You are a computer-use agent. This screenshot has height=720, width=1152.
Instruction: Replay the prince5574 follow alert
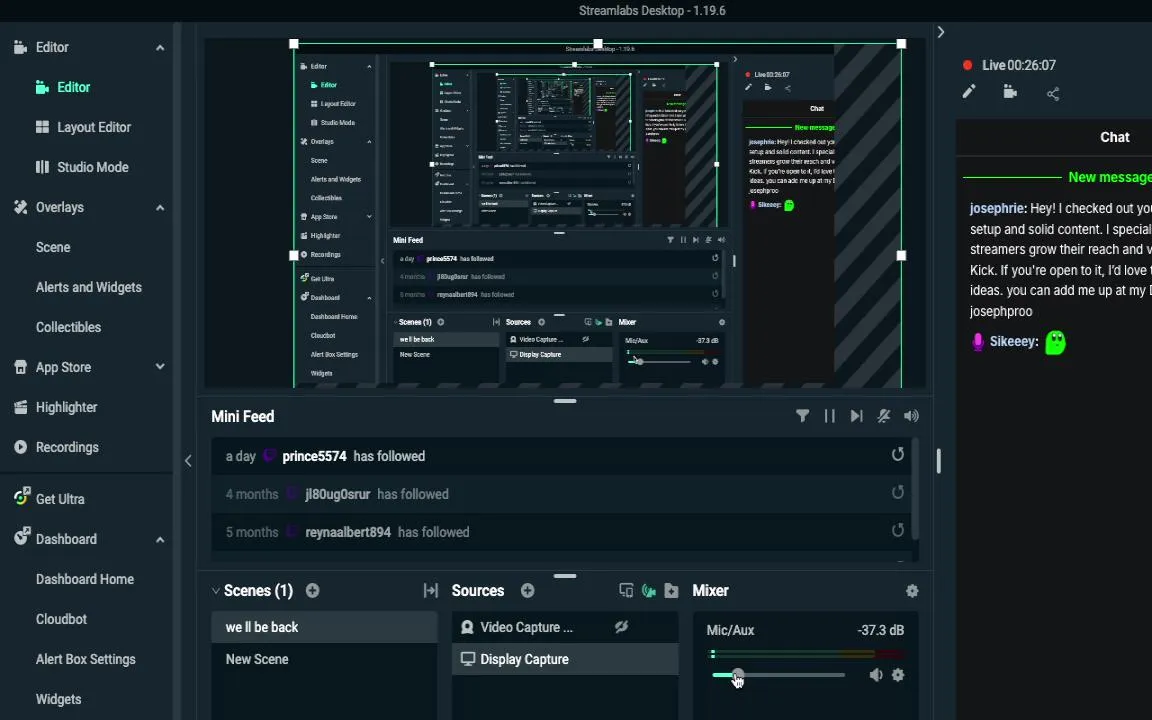[x=898, y=455]
